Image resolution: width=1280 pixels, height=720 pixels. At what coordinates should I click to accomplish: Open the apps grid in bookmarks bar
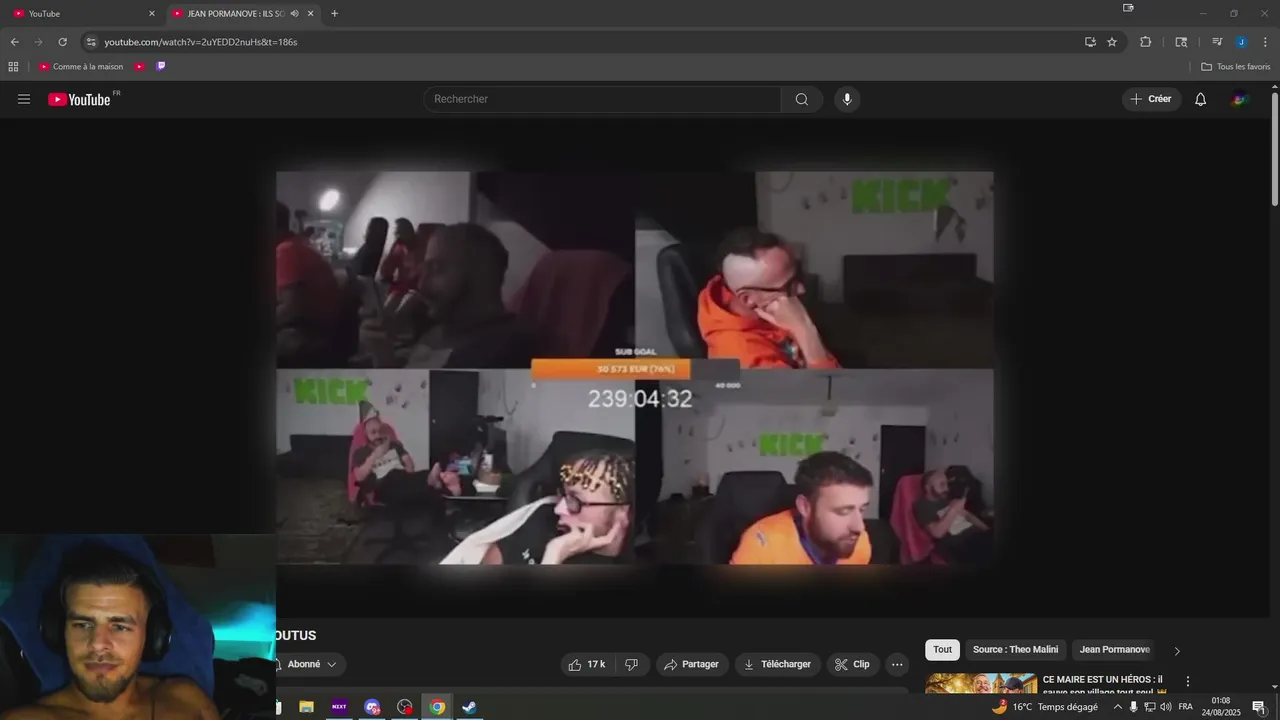click(x=13, y=67)
